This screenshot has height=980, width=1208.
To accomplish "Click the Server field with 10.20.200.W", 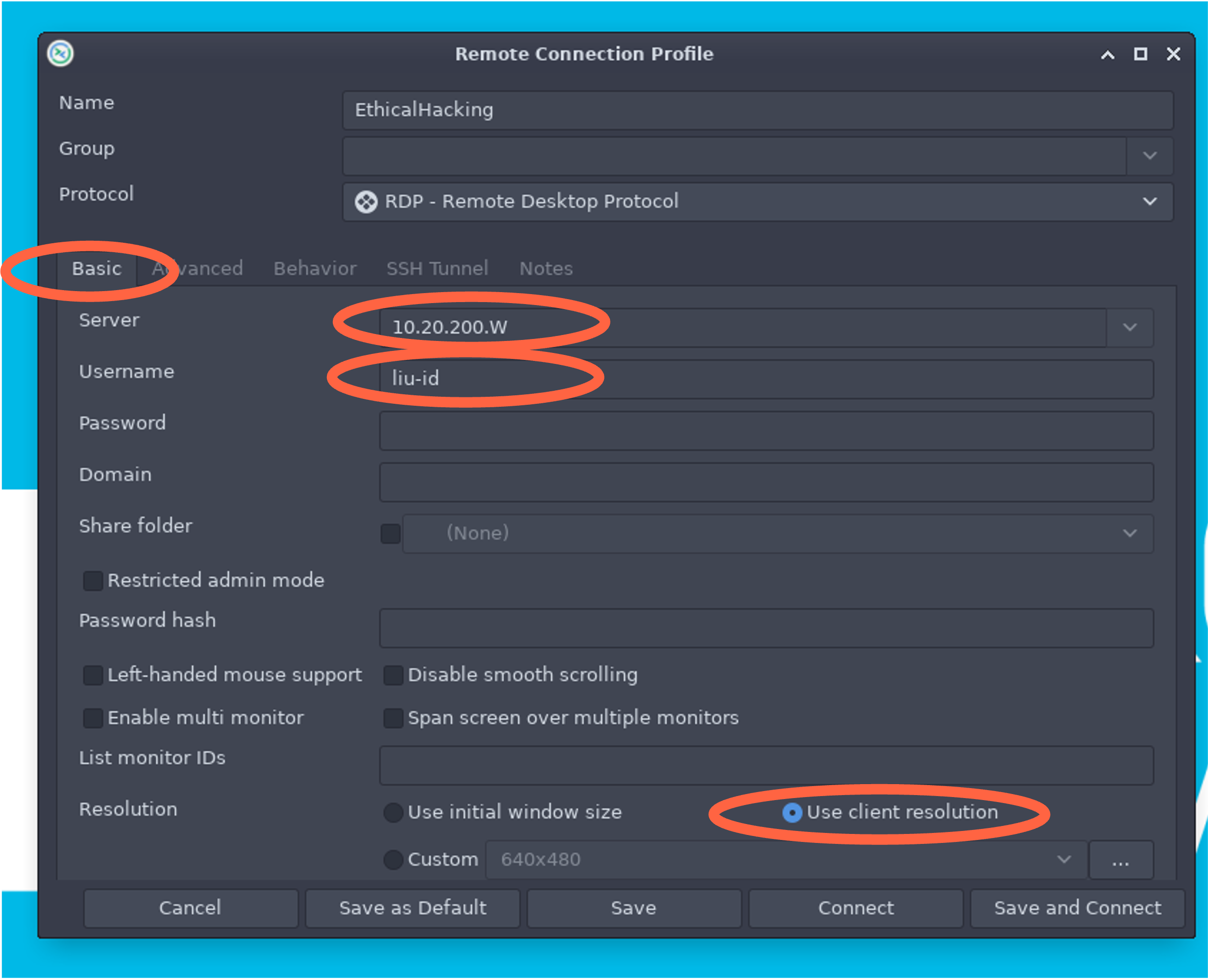I will 743,327.
